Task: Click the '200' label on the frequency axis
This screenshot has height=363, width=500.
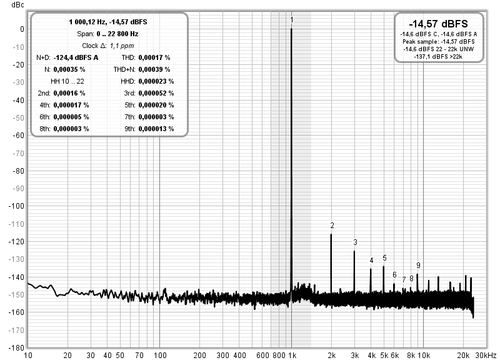Action: coord(200,355)
